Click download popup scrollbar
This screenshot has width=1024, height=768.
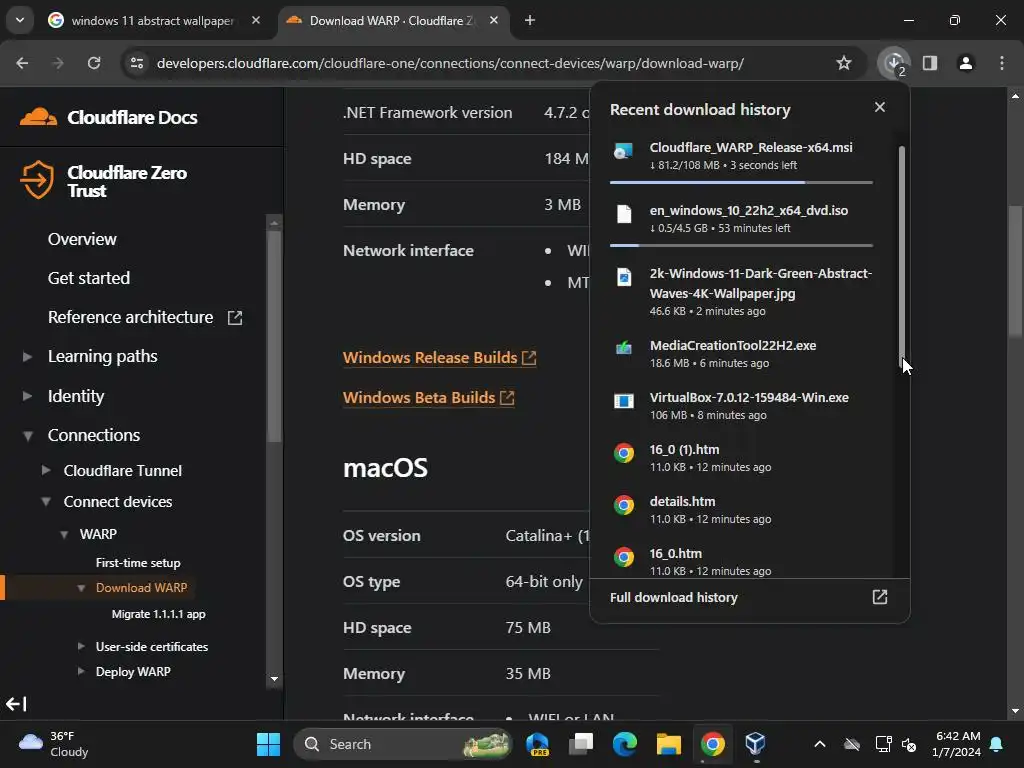pos(902,255)
